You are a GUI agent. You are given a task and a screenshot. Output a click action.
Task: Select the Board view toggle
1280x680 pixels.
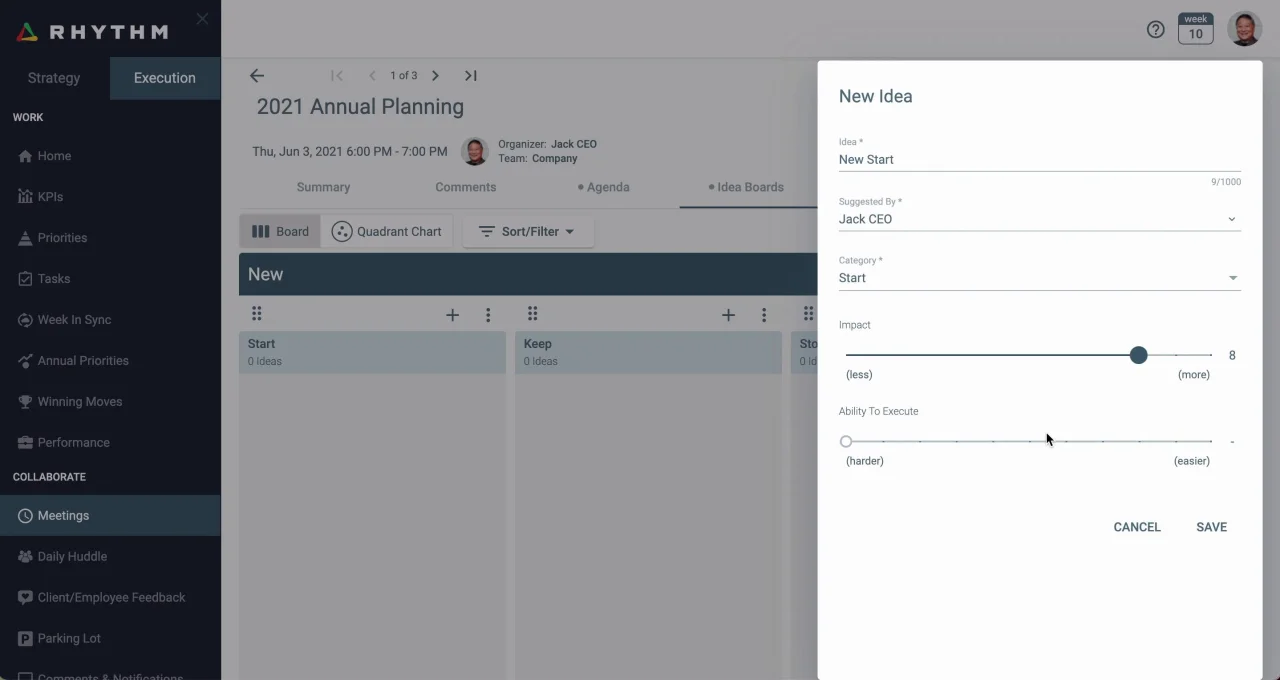280,231
